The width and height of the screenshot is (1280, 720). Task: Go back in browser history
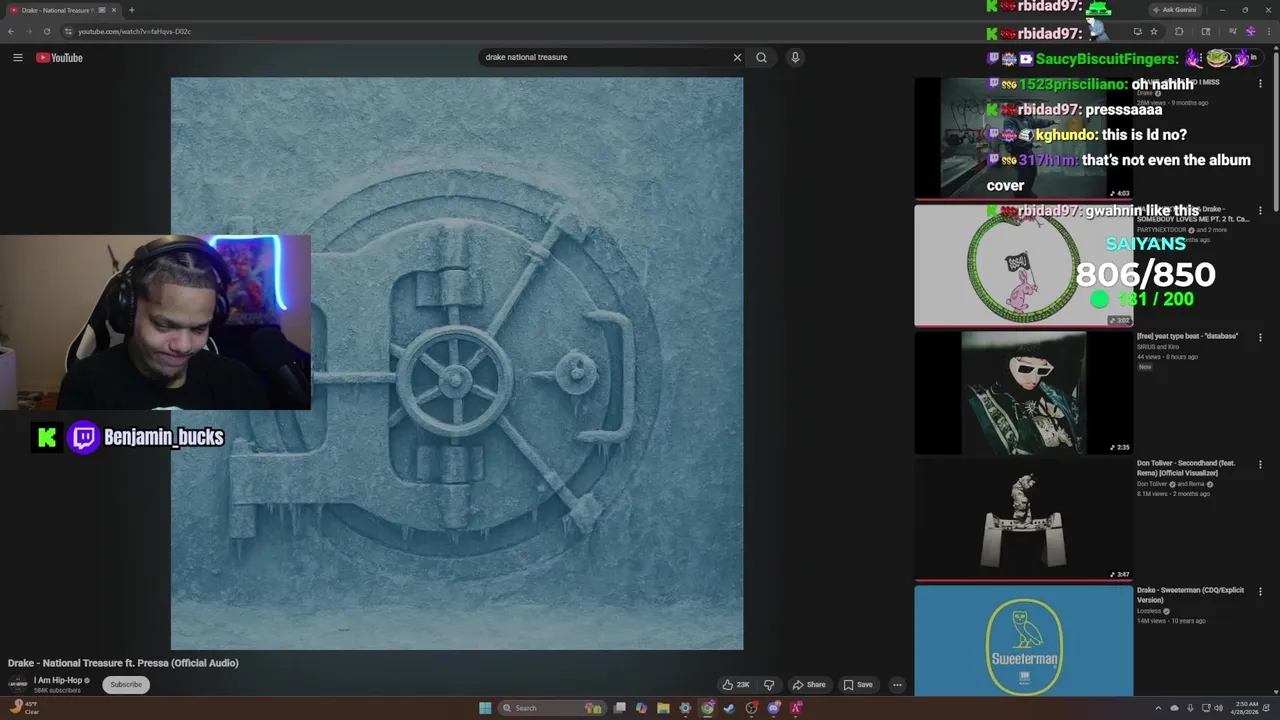click(x=10, y=31)
